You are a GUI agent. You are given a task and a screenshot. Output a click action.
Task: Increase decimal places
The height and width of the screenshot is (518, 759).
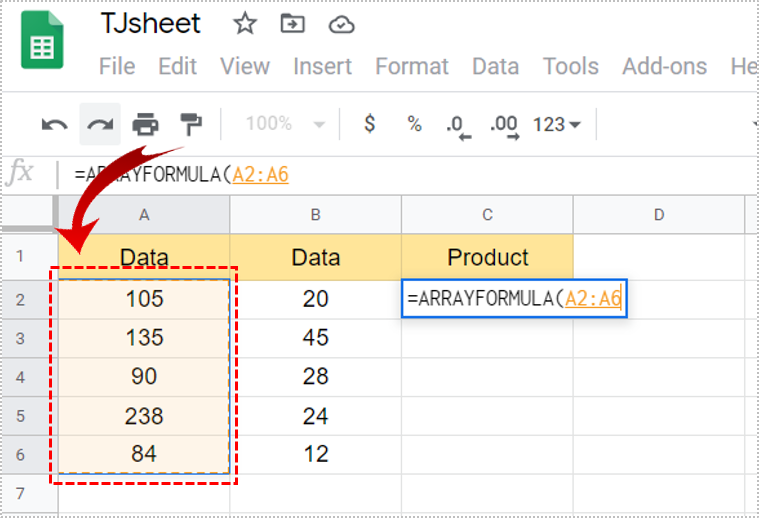(502, 125)
